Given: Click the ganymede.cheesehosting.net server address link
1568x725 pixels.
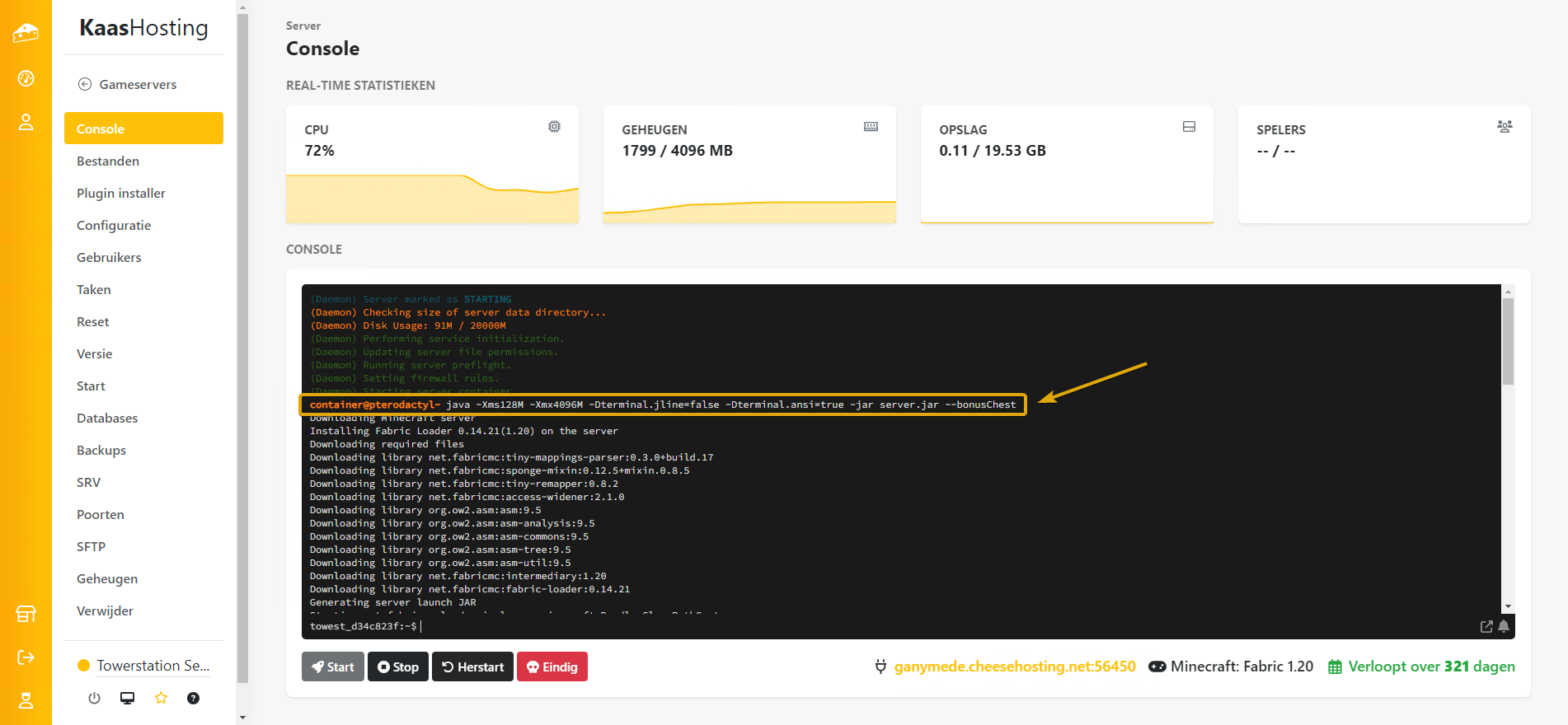Looking at the screenshot, I should click(1014, 667).
